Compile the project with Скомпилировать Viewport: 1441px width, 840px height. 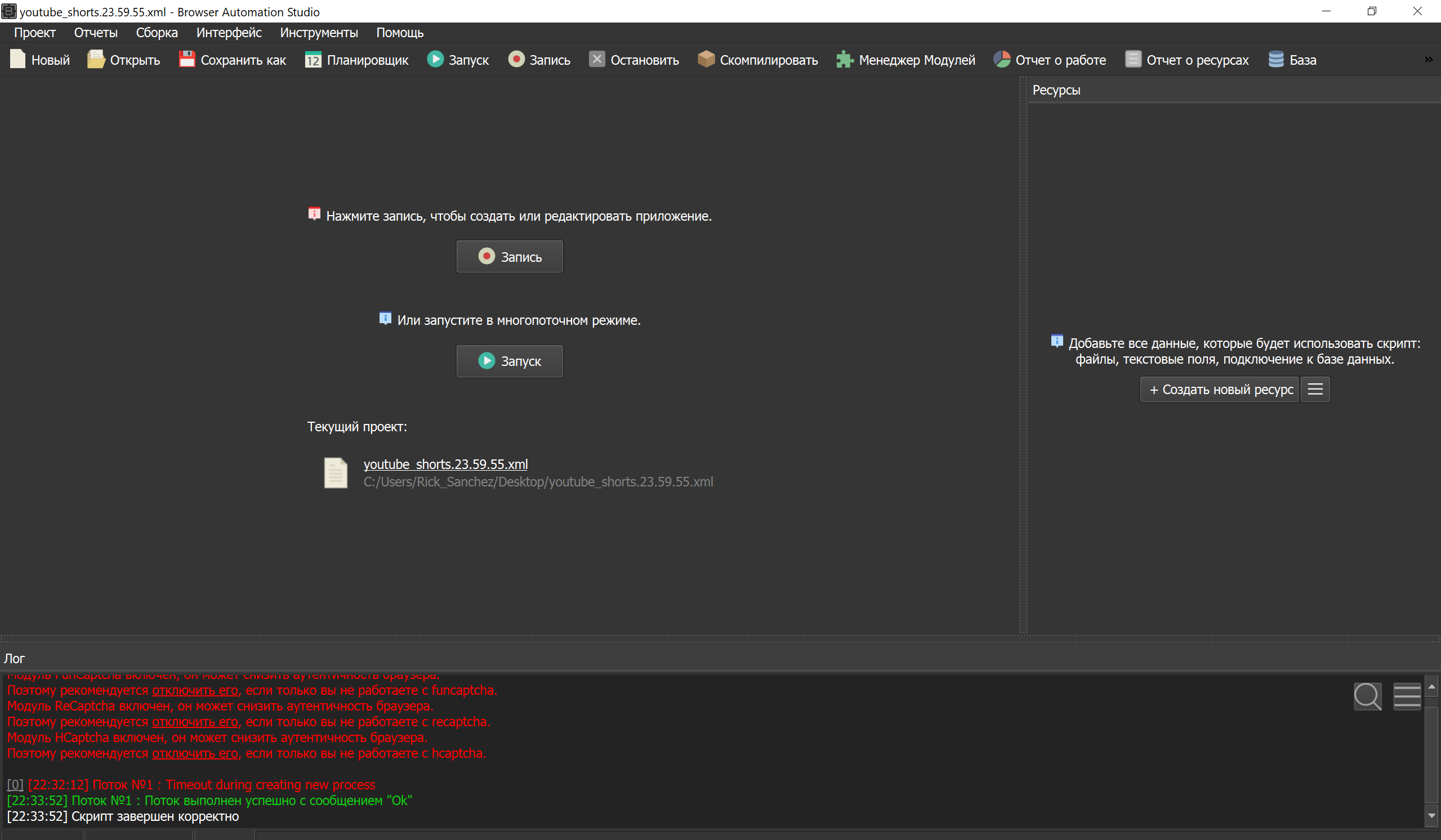pyautogui.click(x=758, y=60)
